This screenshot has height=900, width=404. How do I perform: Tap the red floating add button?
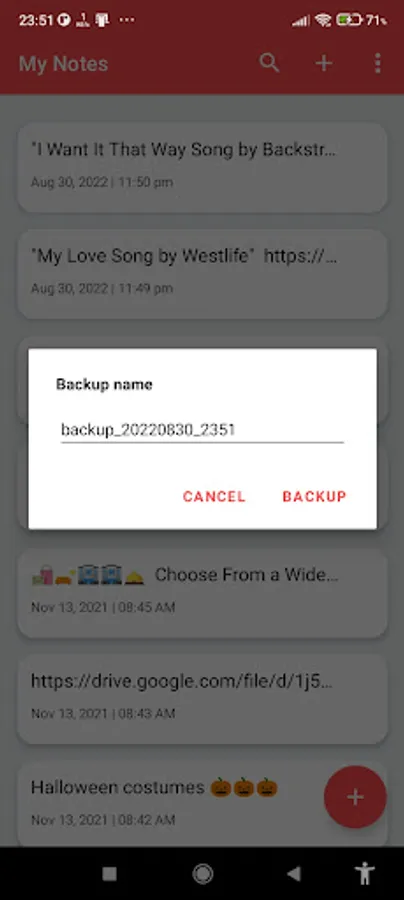[355, 797]
